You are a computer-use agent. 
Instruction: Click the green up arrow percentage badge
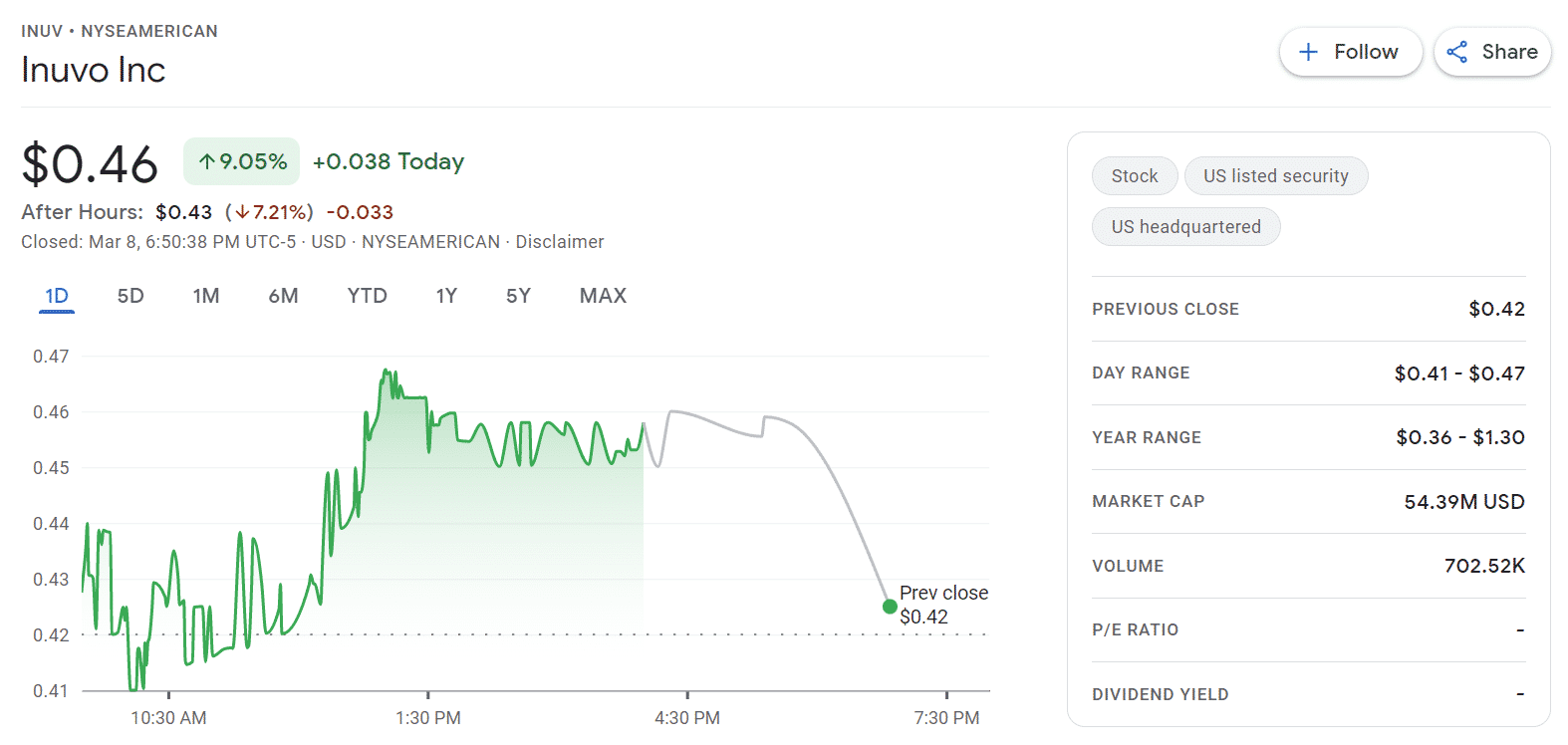point(242,161)
